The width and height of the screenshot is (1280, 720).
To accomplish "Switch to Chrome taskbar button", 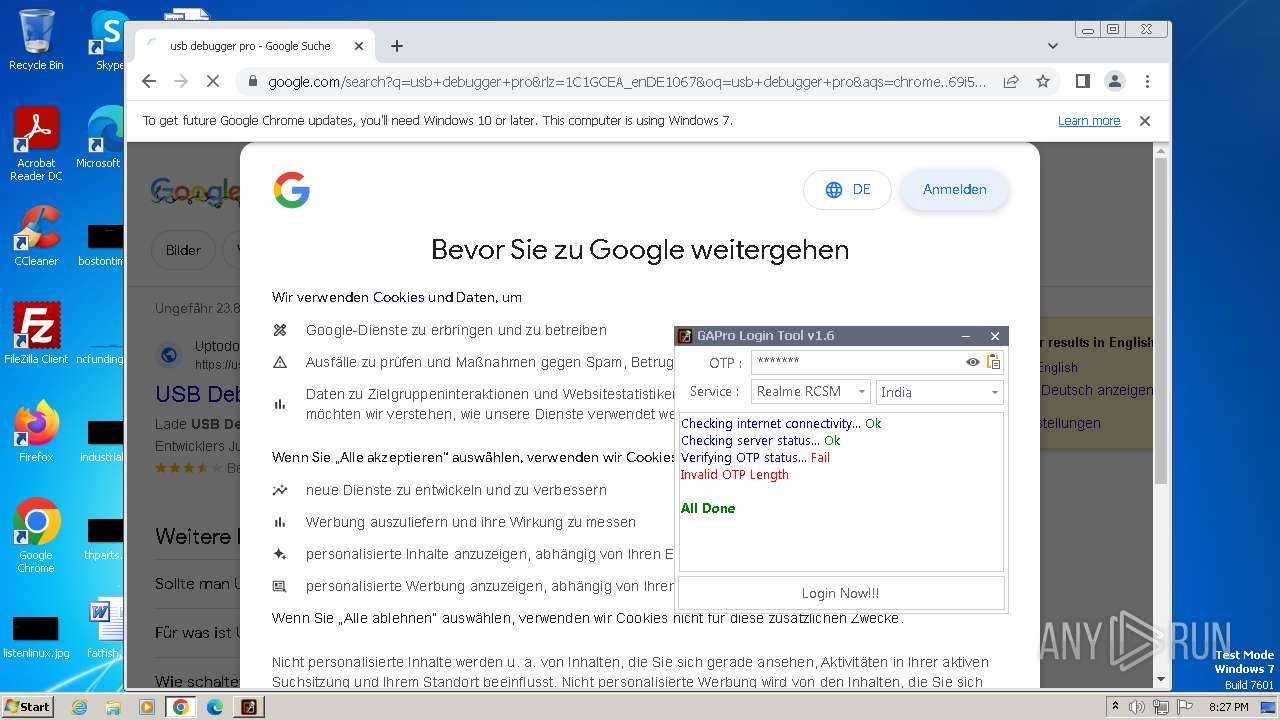I will (181, 707).
